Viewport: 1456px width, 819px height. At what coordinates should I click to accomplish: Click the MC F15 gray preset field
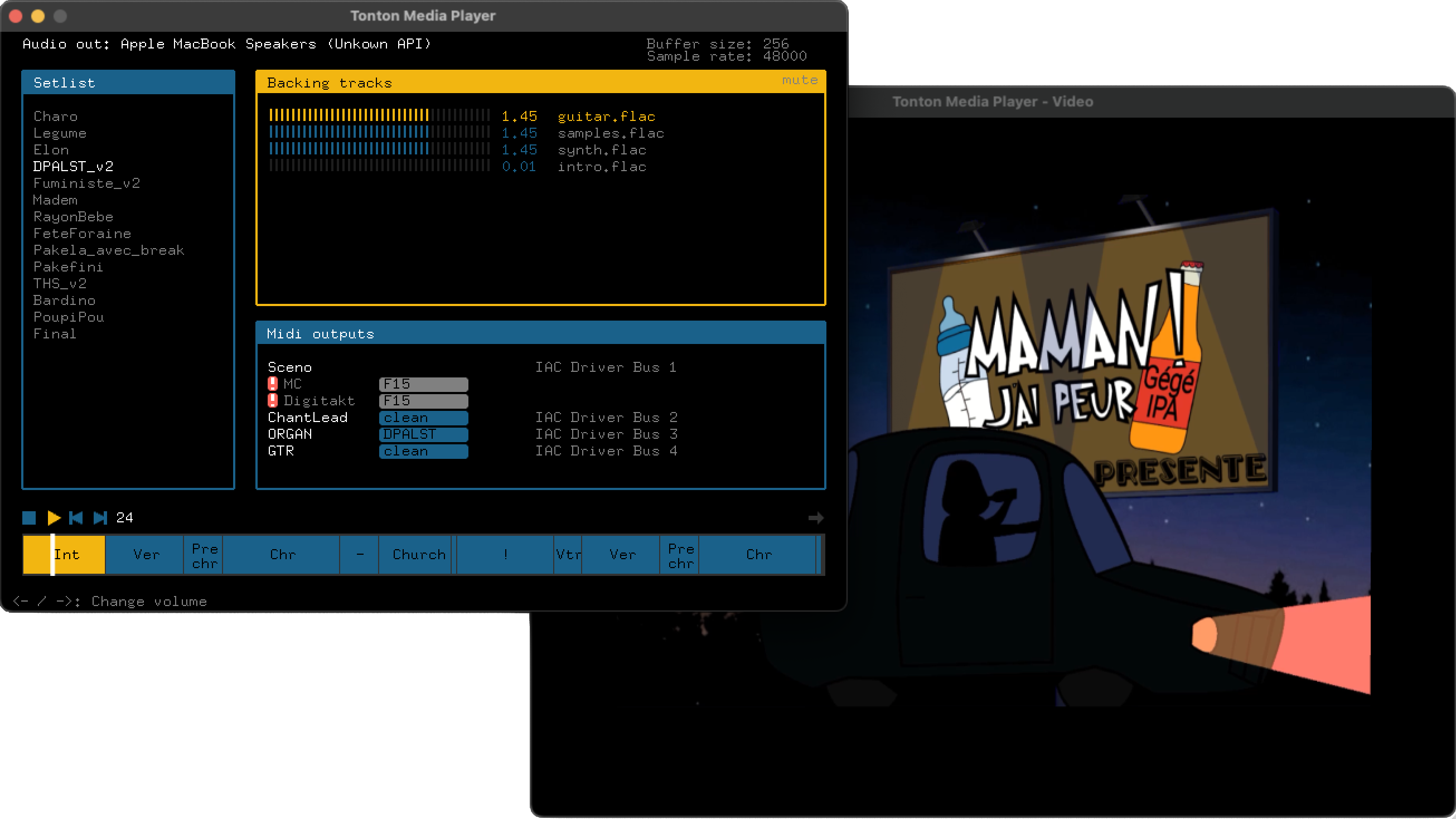pos(423,384)
